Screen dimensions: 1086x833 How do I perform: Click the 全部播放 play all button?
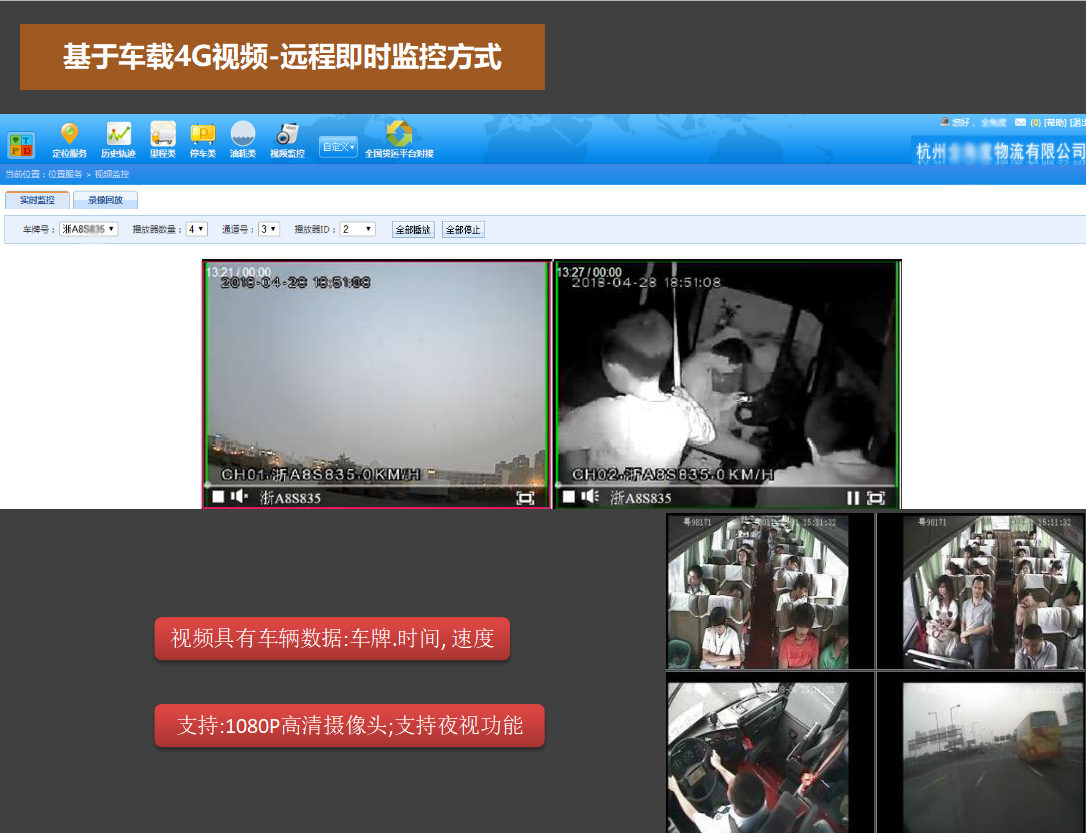413,229
